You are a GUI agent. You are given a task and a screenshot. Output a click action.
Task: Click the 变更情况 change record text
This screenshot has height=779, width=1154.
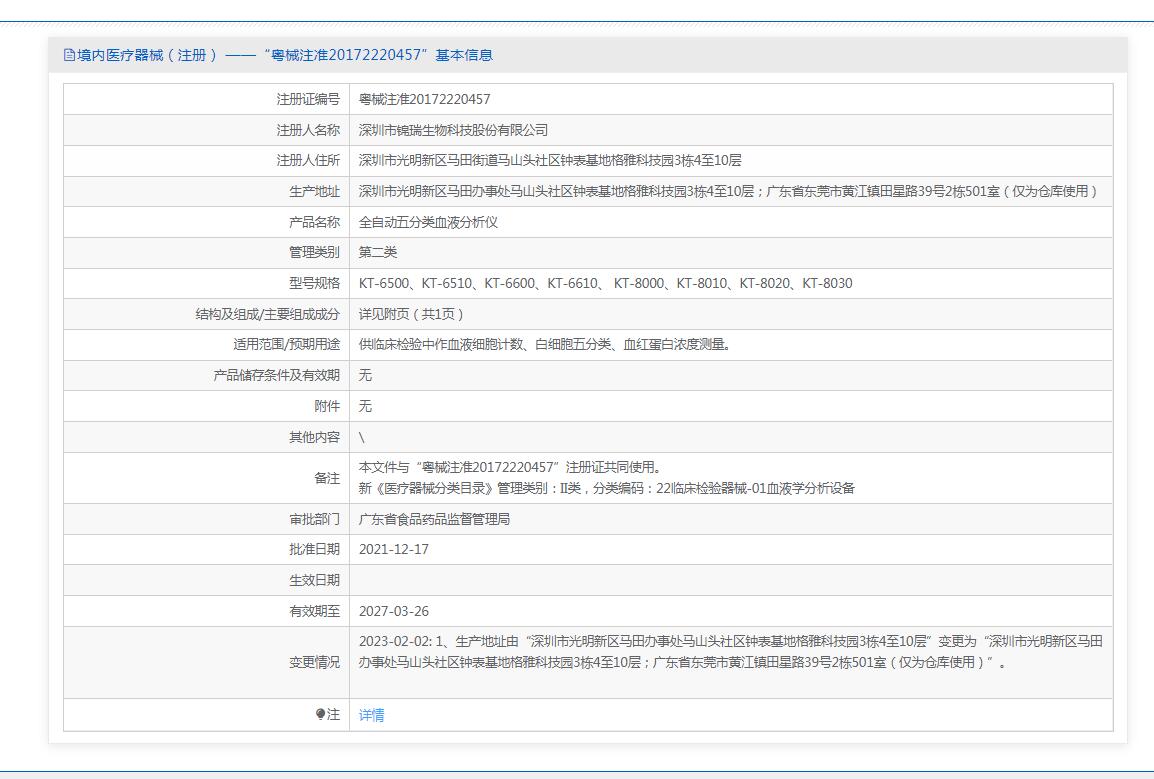(x=730, y=652)
